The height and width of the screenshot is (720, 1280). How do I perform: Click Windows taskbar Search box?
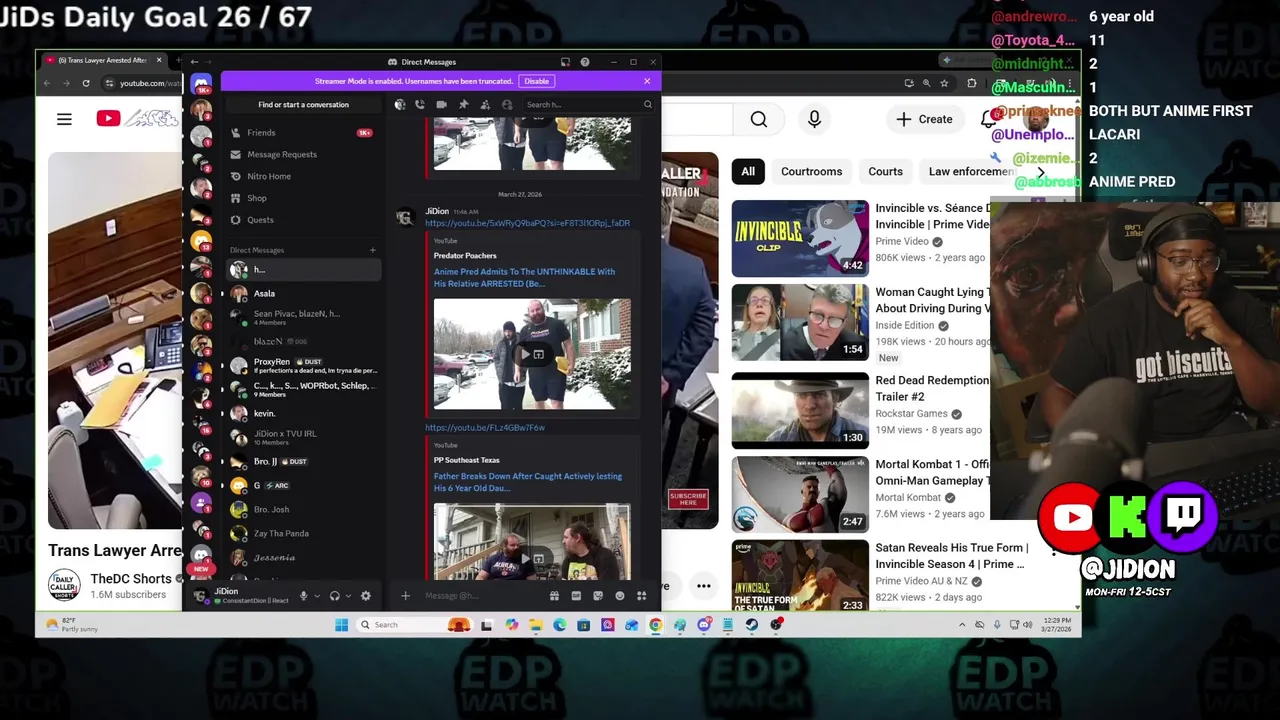[414, 625]
